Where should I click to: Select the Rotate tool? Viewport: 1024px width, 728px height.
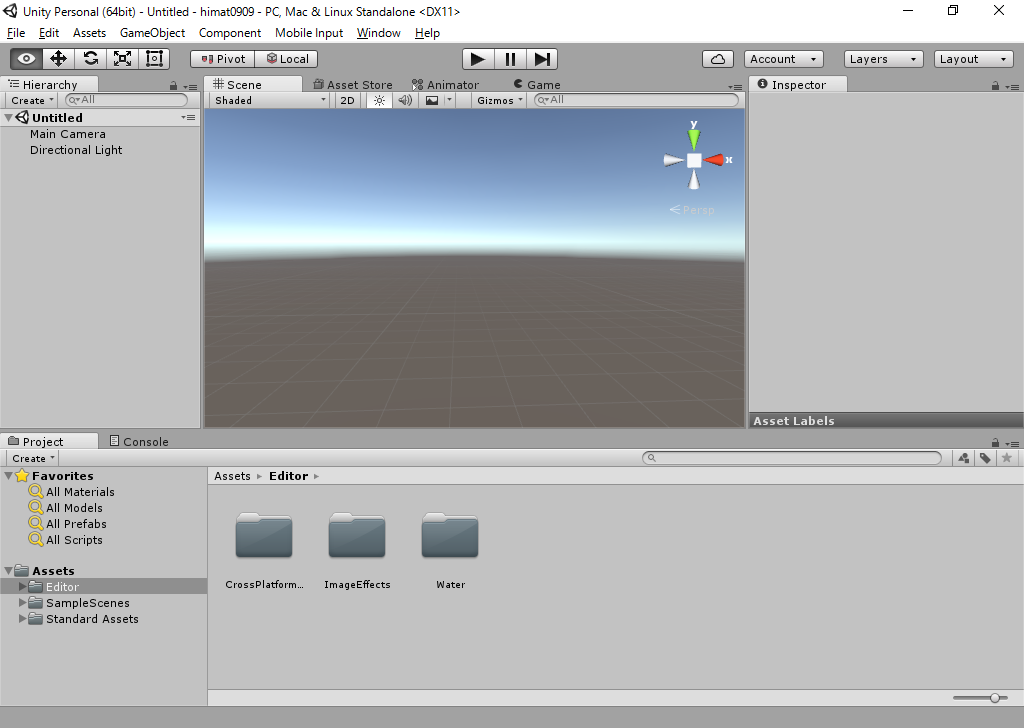tap(90, 59)
